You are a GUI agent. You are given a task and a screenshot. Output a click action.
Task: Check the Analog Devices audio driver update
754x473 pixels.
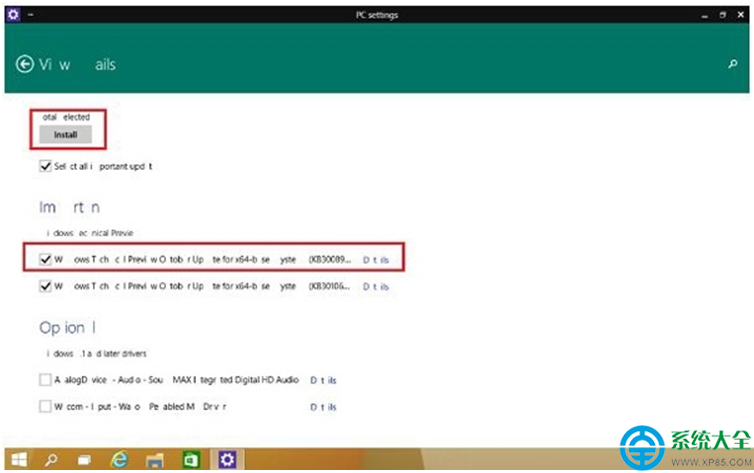[x=44, y=380]
